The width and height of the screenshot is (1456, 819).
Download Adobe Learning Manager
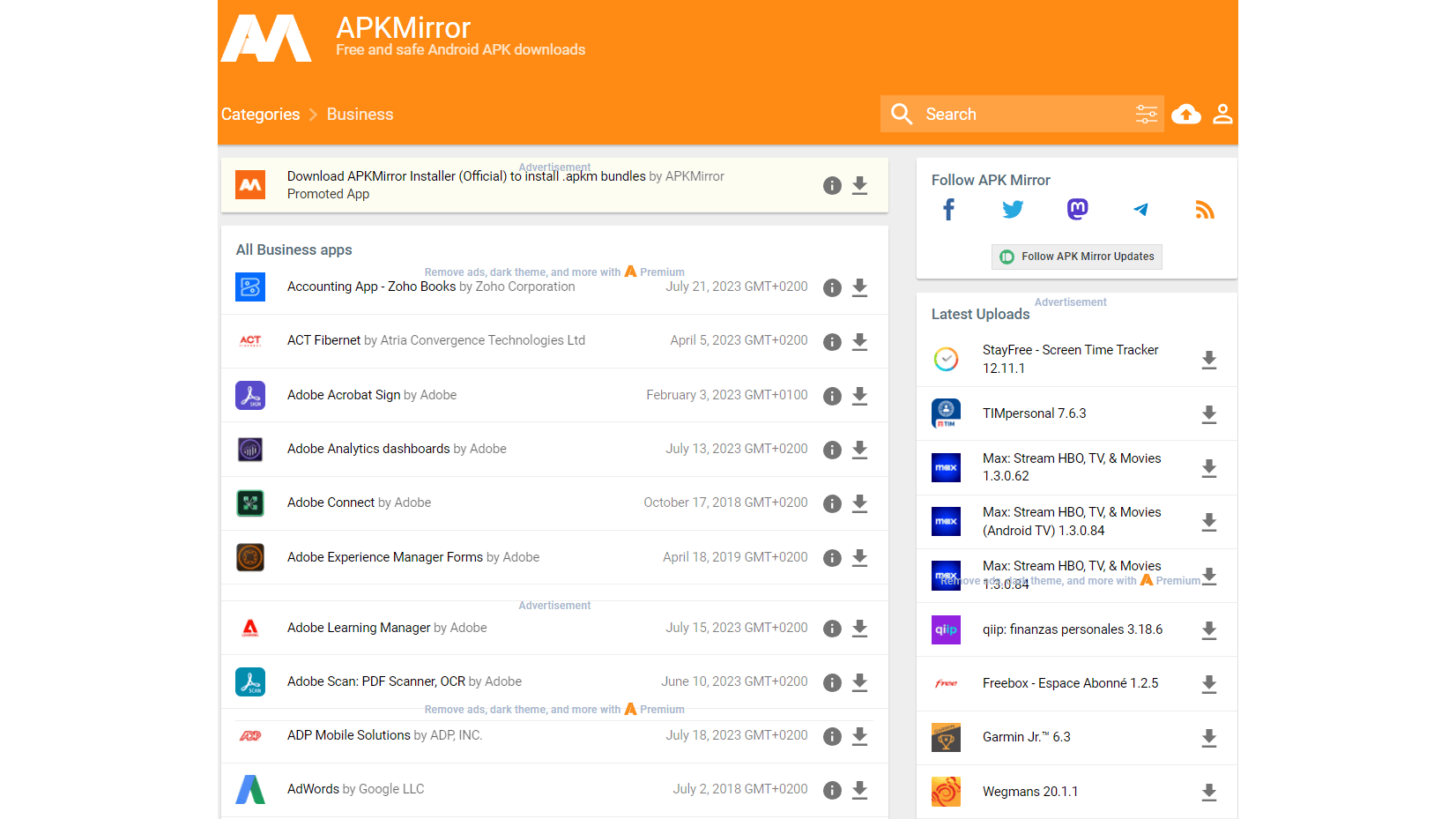pyautogui.click(x=860, y=629)
